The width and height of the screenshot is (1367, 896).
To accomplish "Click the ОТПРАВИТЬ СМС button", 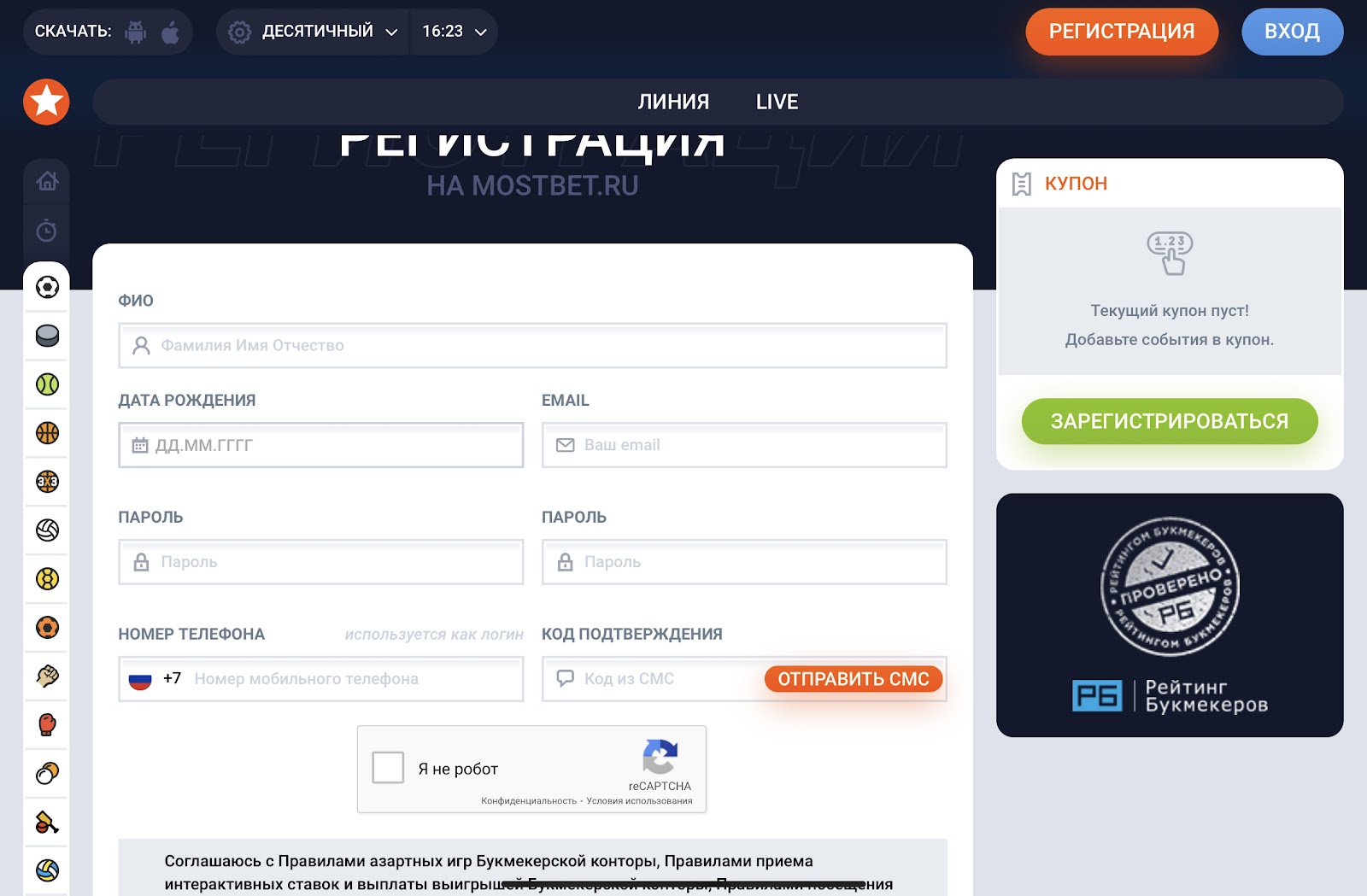I will click(854, 679).
